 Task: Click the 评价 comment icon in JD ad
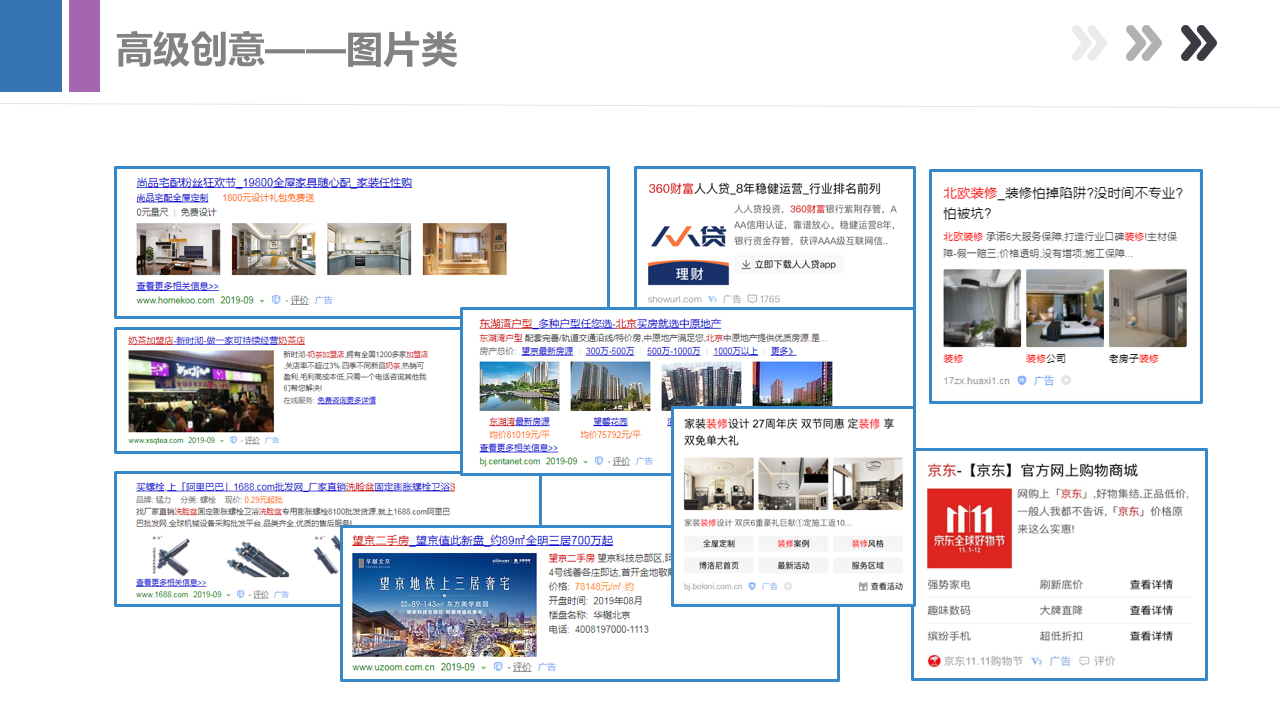[x=1084, y=661]
